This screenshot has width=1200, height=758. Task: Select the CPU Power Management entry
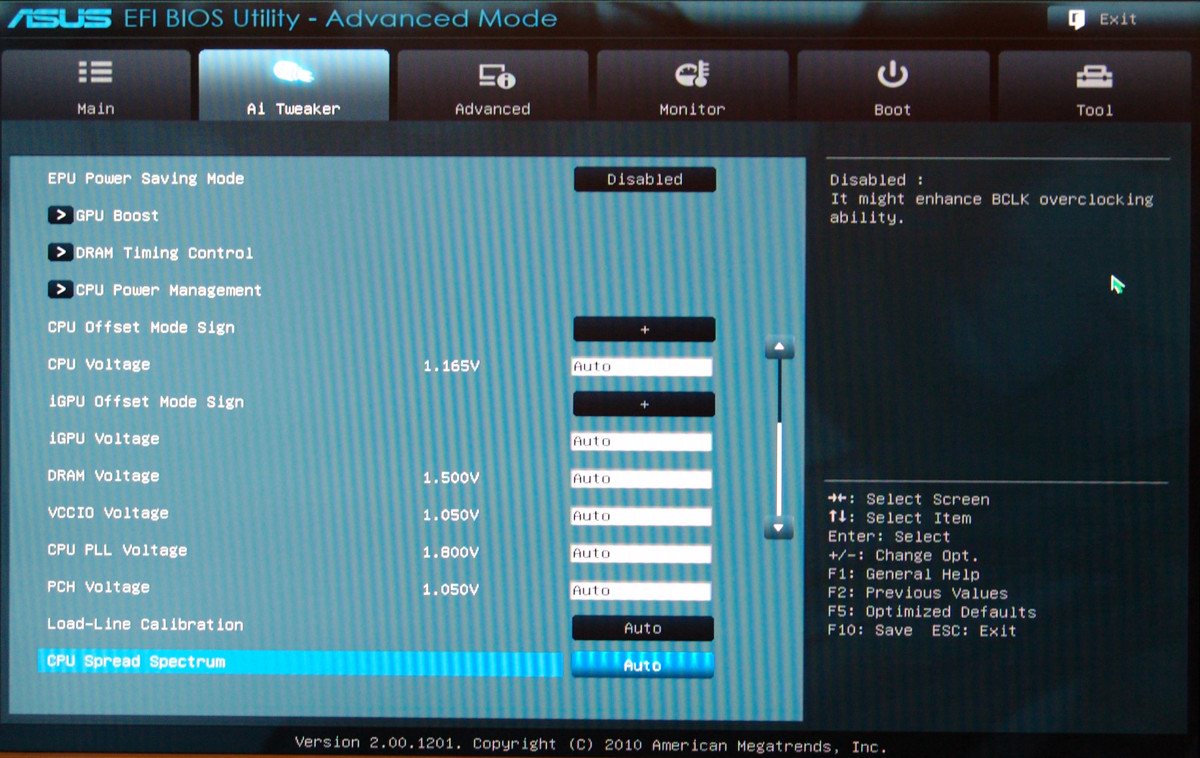tap(169, 290)
